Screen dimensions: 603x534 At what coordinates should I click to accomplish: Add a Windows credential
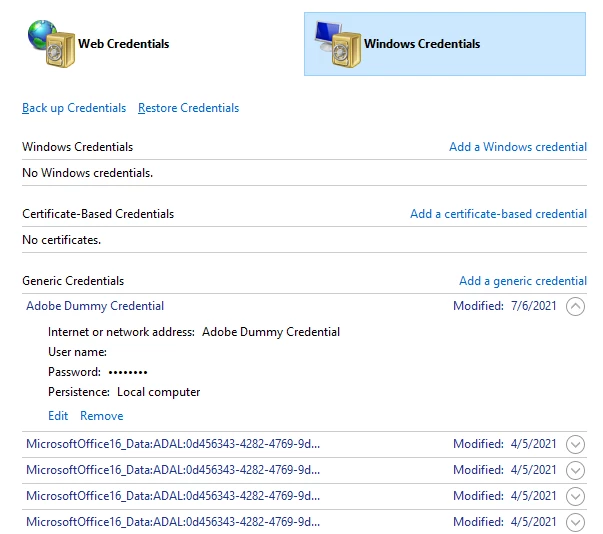[518, 147]
